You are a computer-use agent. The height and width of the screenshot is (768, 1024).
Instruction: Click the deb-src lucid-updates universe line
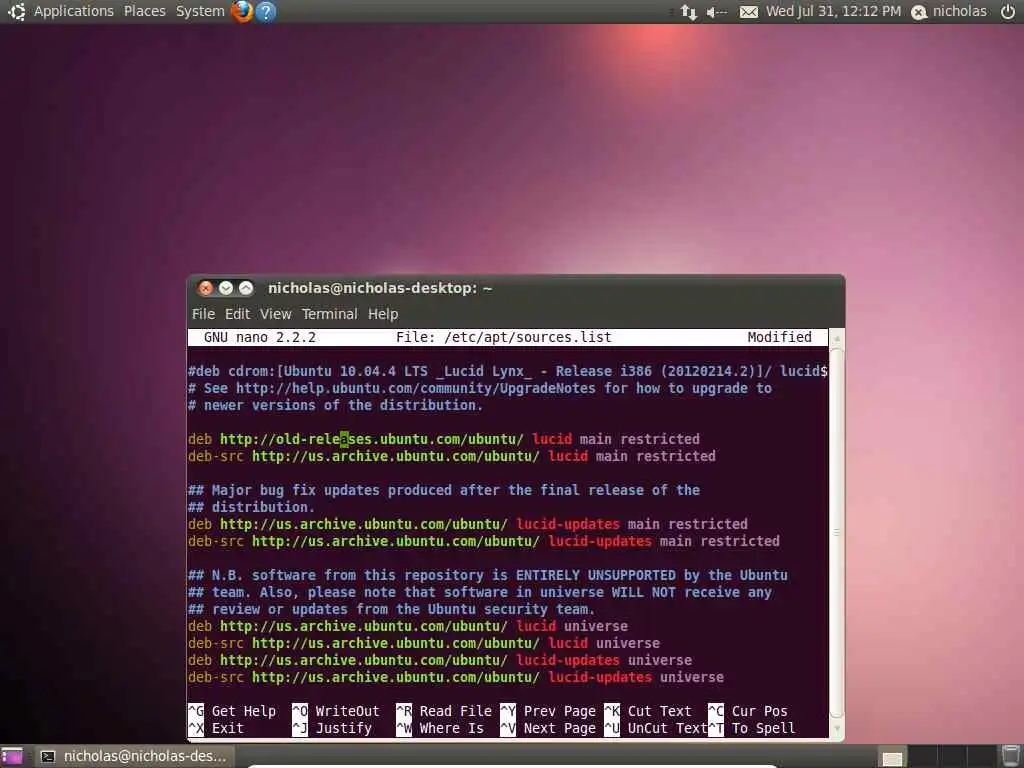coord(455,677)
